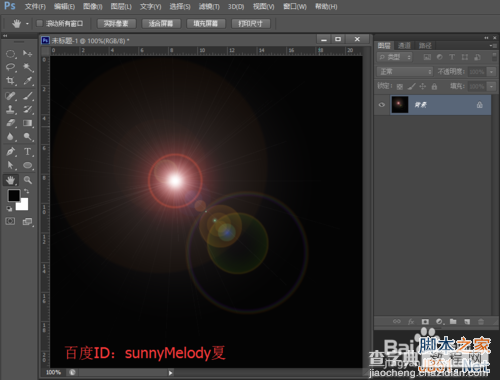
Task: Select the Hand tool in the toolbox
Action: [10, 180]
